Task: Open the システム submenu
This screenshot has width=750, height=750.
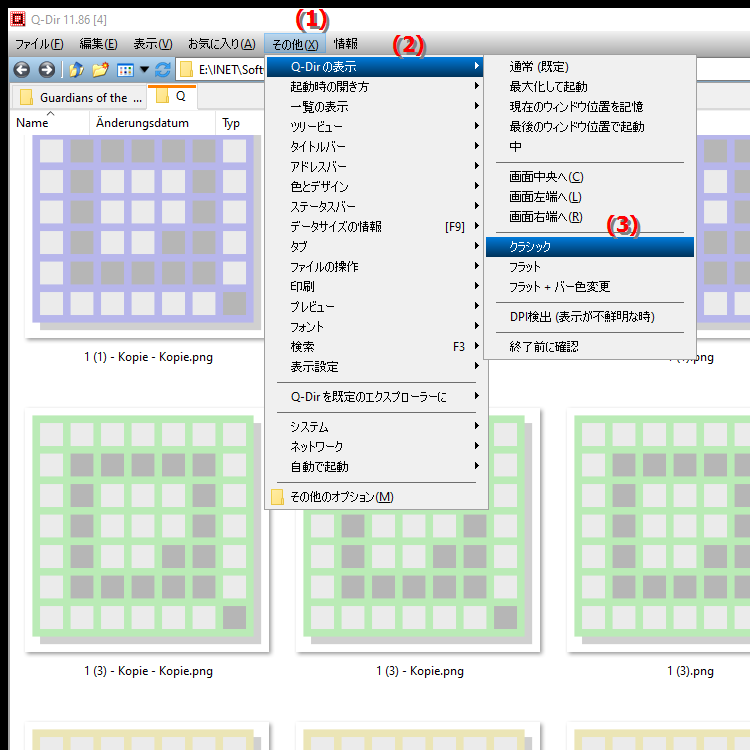Action: 375,427
